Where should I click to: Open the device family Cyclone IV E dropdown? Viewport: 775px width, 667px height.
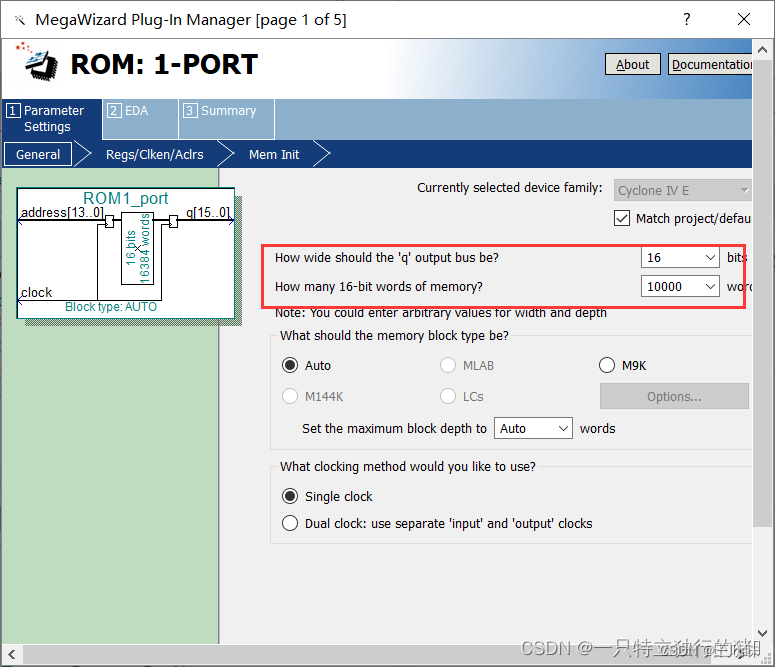(683, 190)
